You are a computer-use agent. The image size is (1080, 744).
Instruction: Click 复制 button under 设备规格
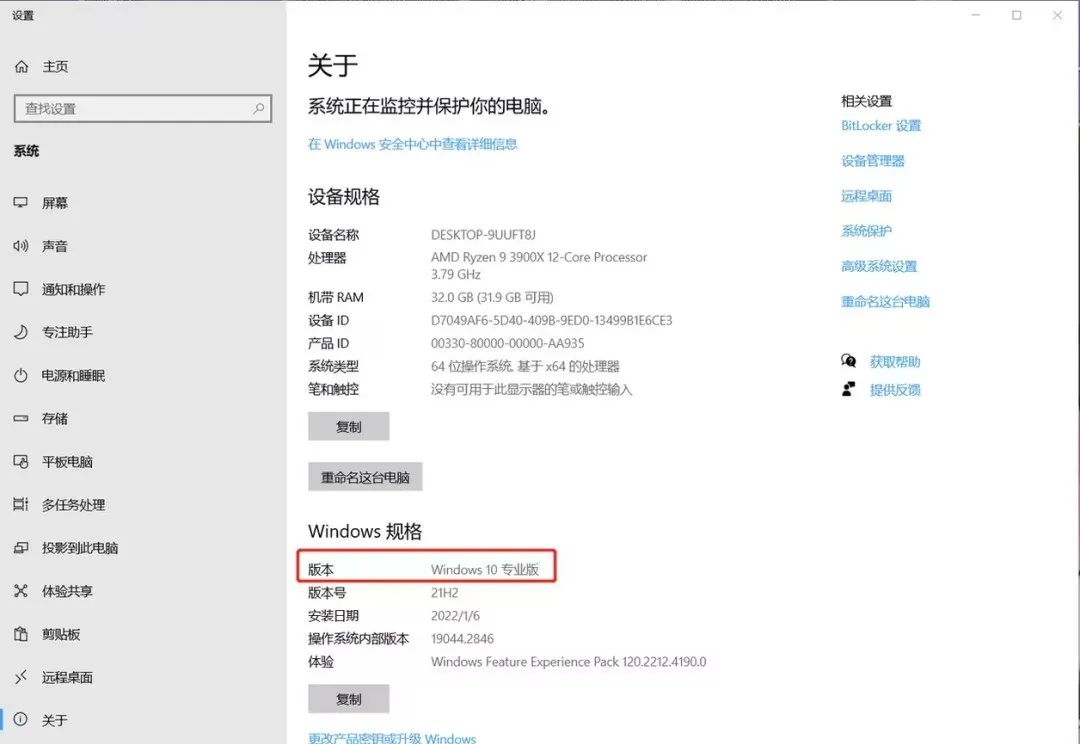click(349, 426)
